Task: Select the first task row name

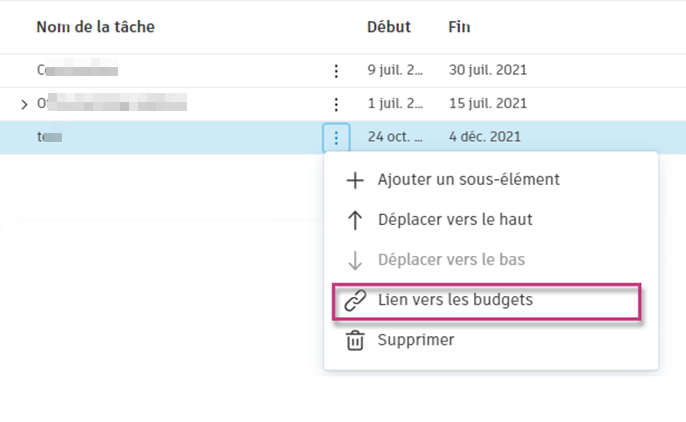Action: (x=77, y=71)
